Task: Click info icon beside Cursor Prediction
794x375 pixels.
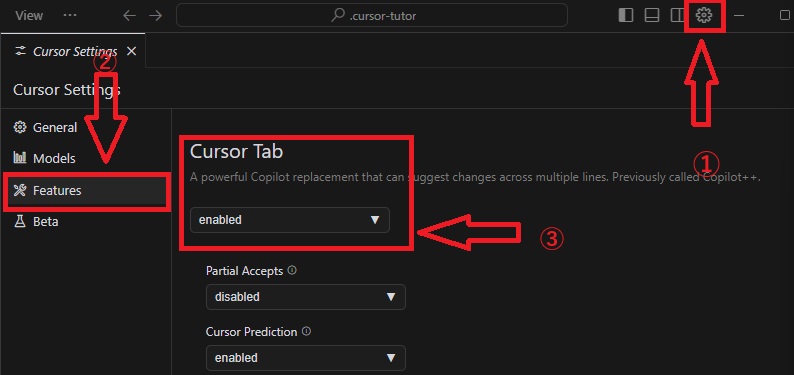Action: click(306, 331)
